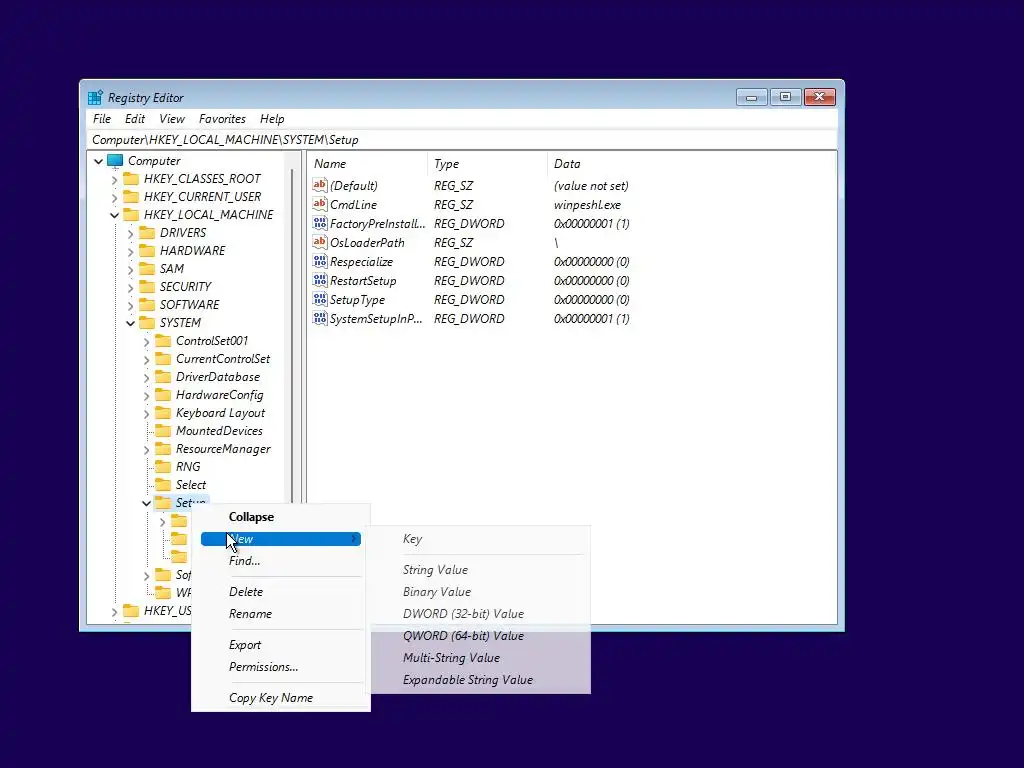
Task: Click the DWORD icon beside Respecialize
Action: point(319,261)
